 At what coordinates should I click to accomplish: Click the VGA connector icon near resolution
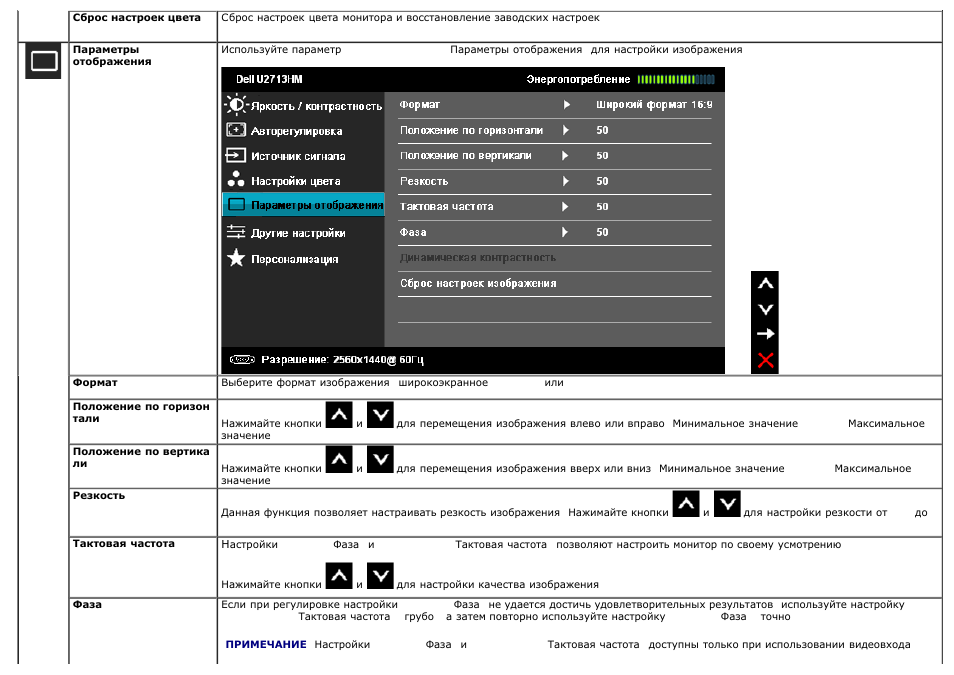tap(242, 360)
